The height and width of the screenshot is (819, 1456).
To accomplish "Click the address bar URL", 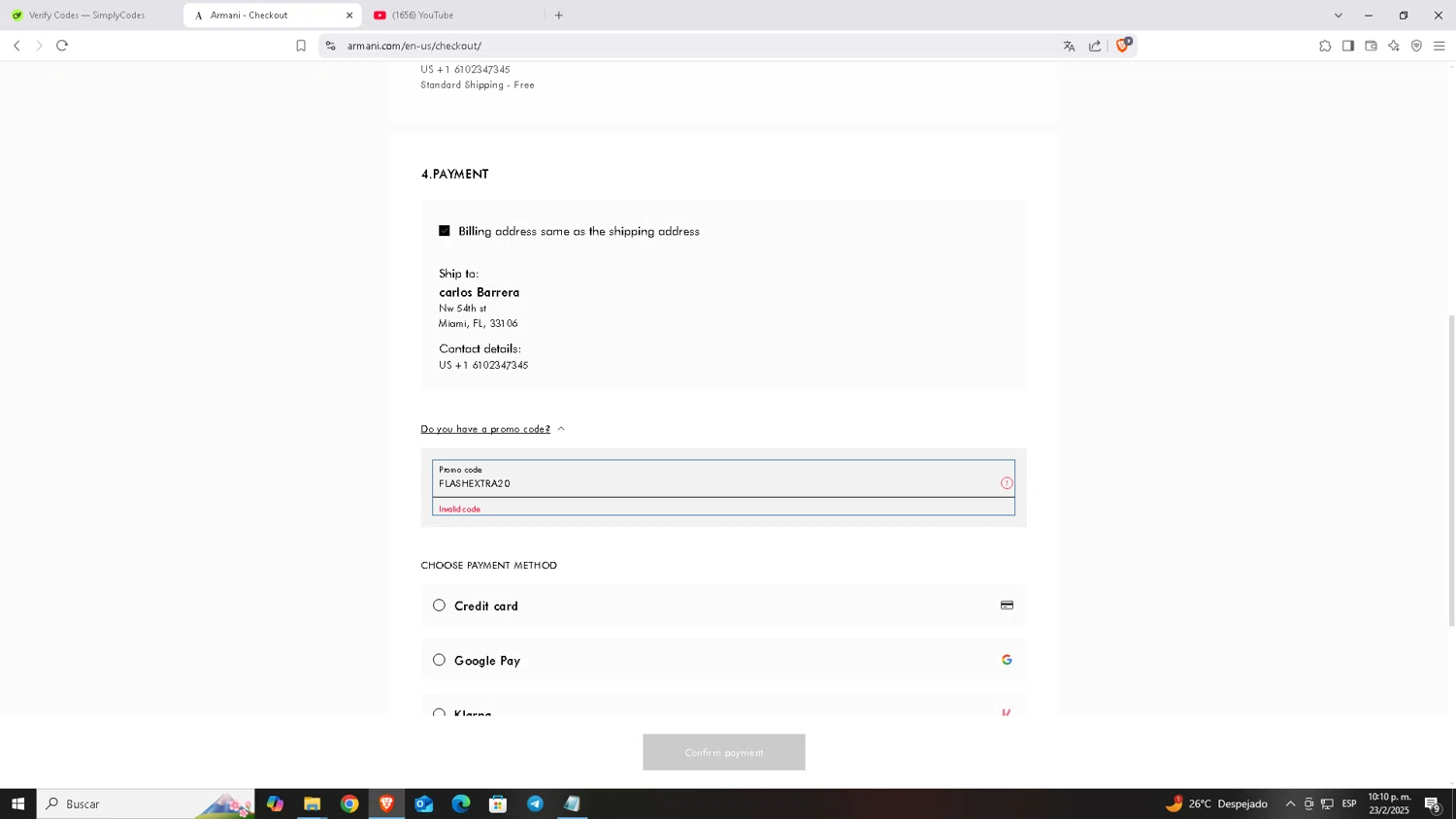I will (x=414, y=46).
